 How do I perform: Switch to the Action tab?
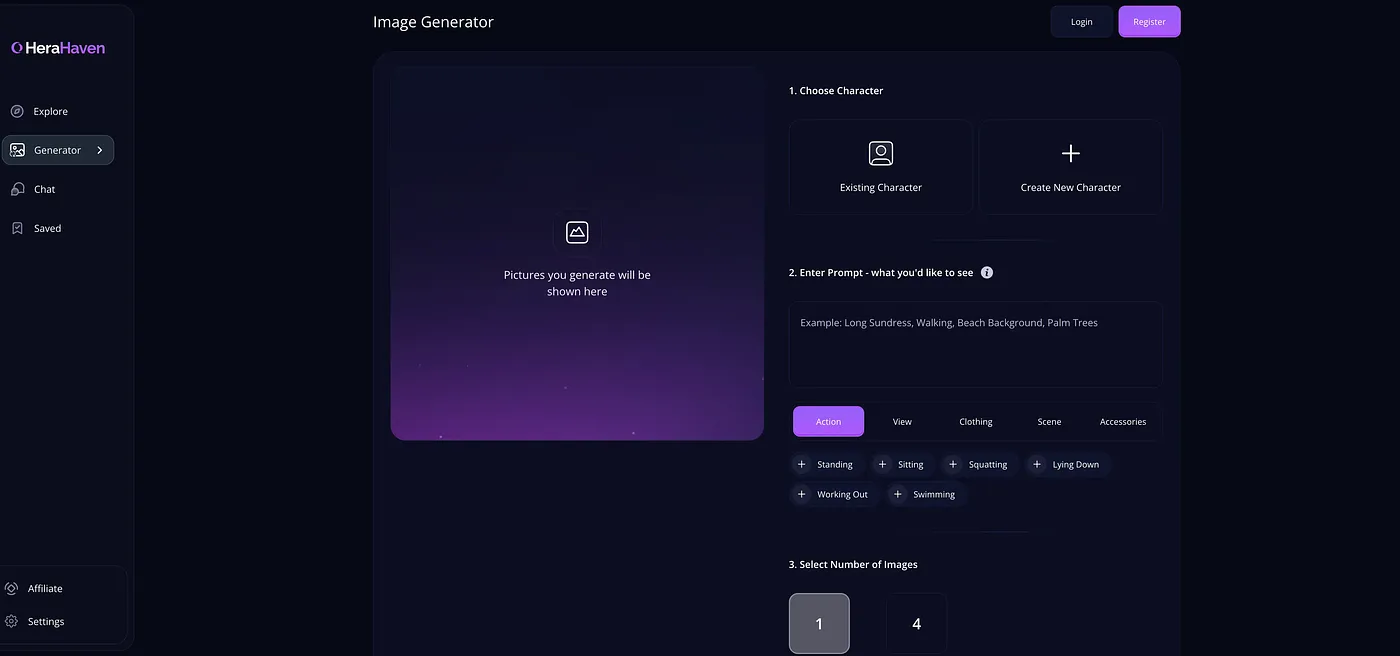828,421
